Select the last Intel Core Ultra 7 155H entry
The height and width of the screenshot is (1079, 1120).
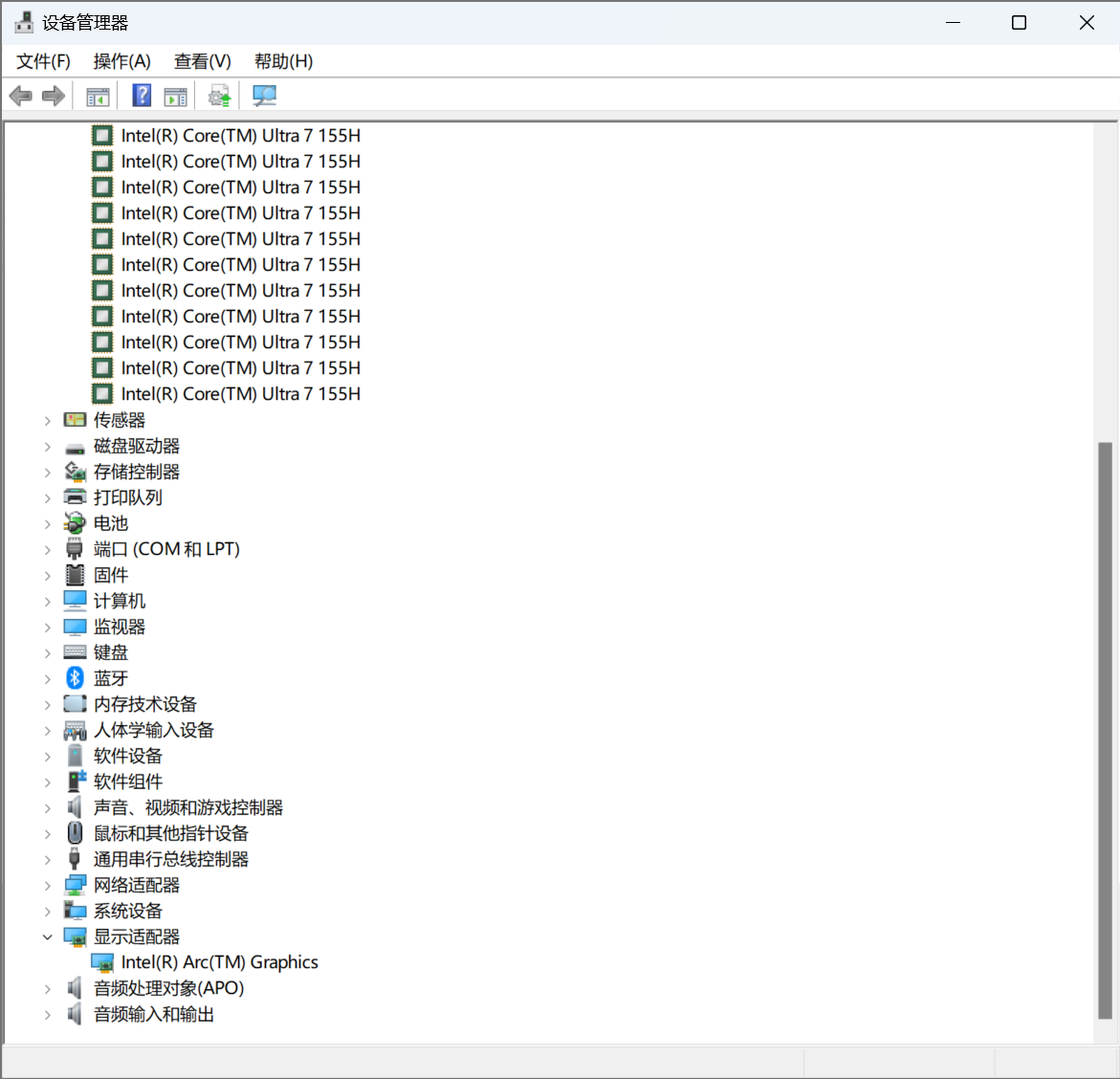click(241, 394)
